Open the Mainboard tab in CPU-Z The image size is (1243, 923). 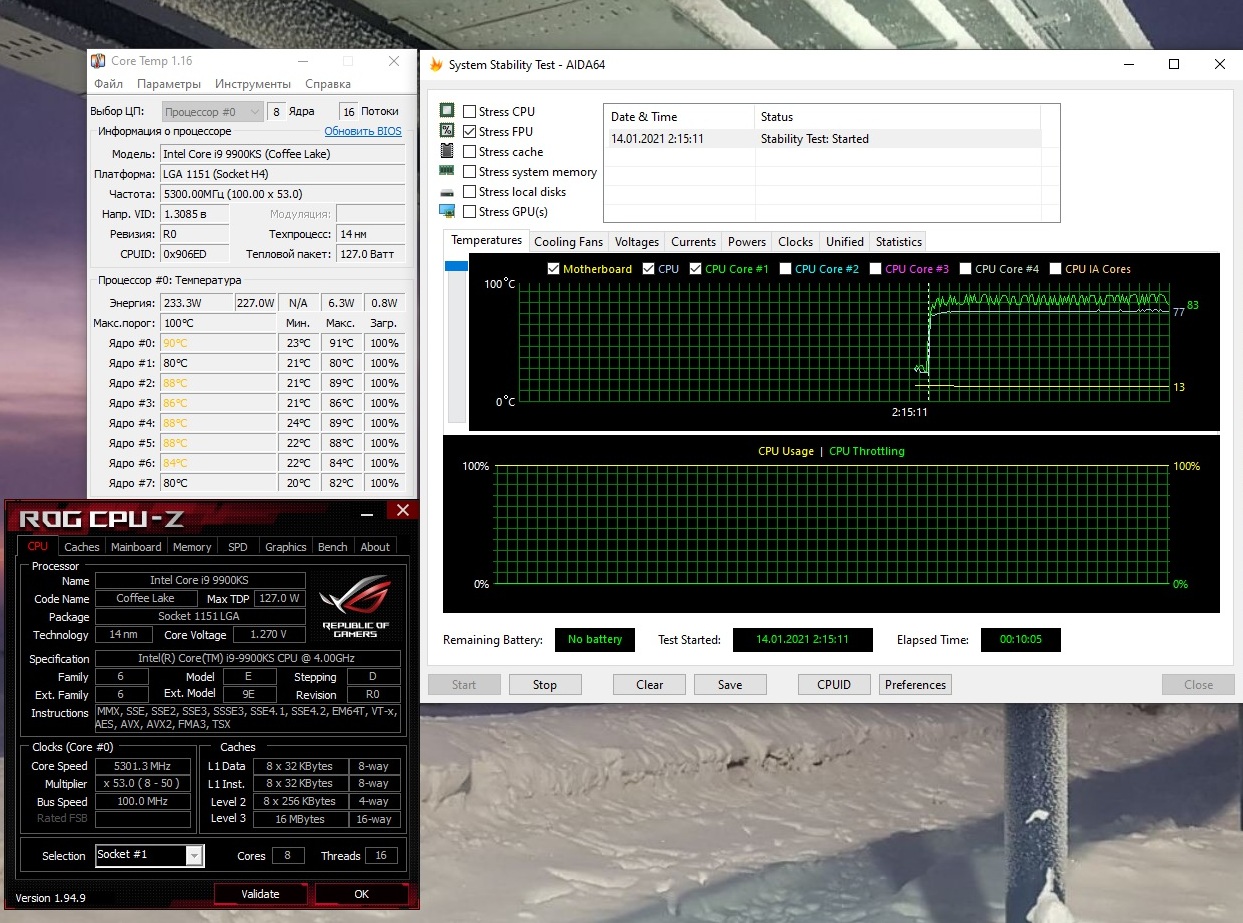pyautogui.click(x=136, y=547)
